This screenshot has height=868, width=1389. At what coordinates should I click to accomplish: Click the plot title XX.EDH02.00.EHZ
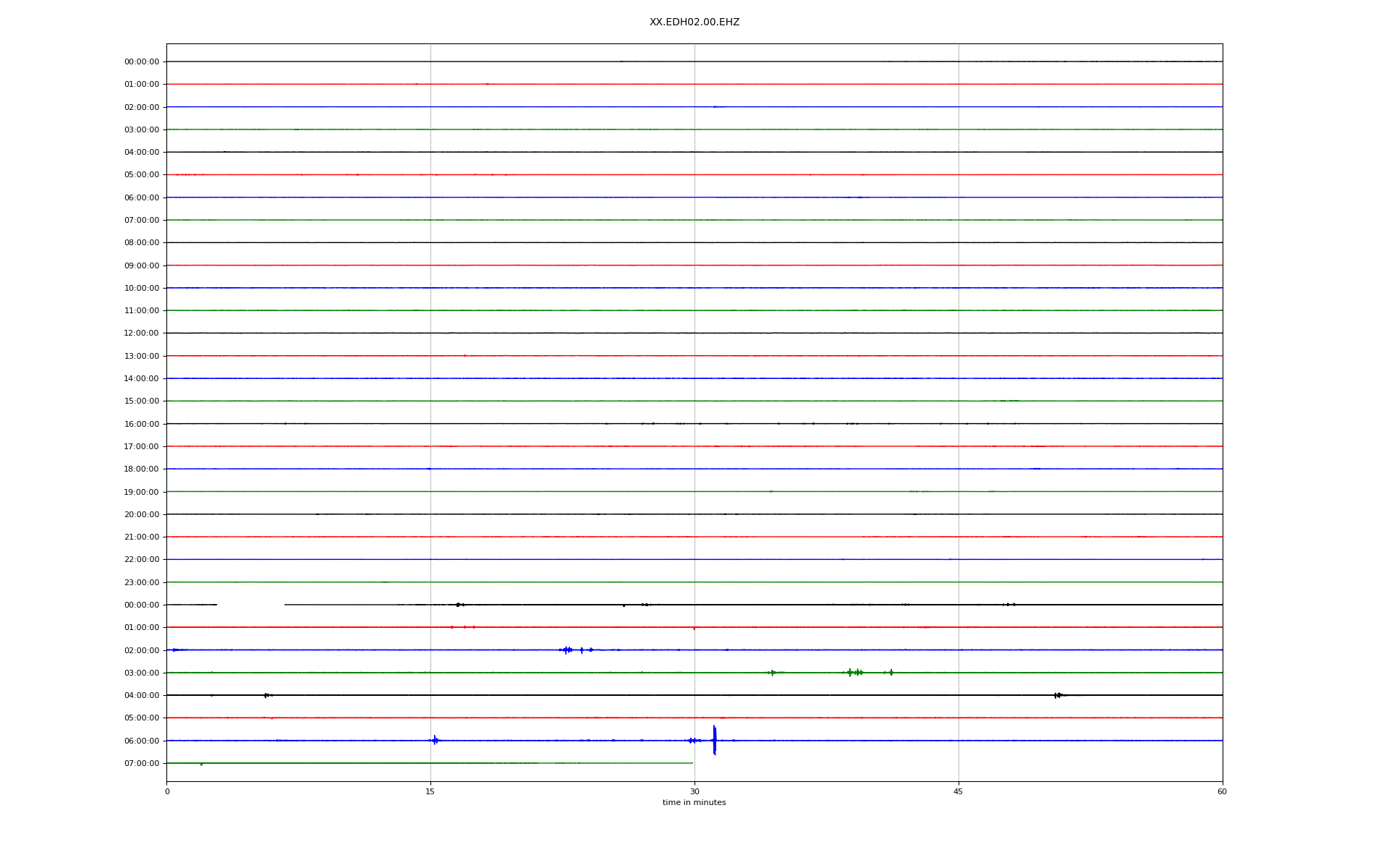click(x=694, y=22)
